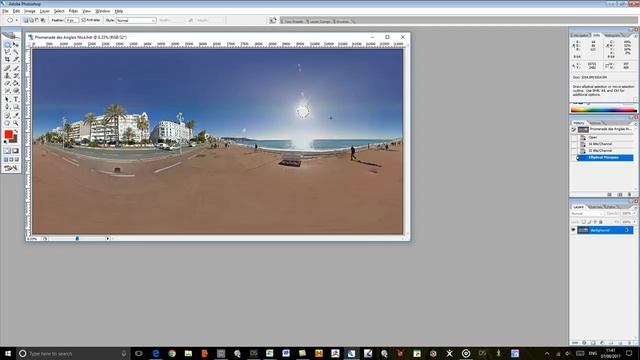Open the Window menu
The image size is (640, 360).
tap(102, 11)
